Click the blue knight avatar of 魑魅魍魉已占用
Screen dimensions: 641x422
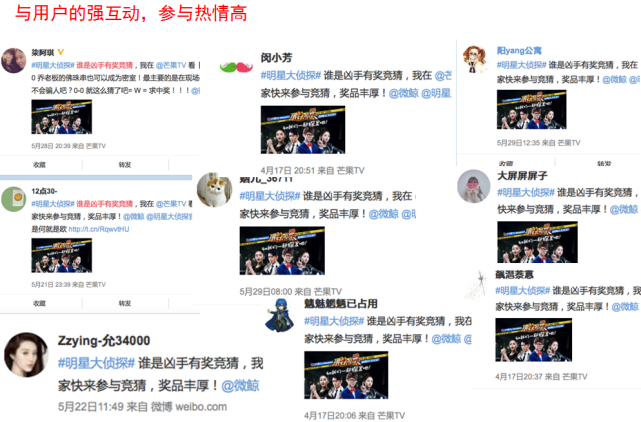tap(280, 314)
